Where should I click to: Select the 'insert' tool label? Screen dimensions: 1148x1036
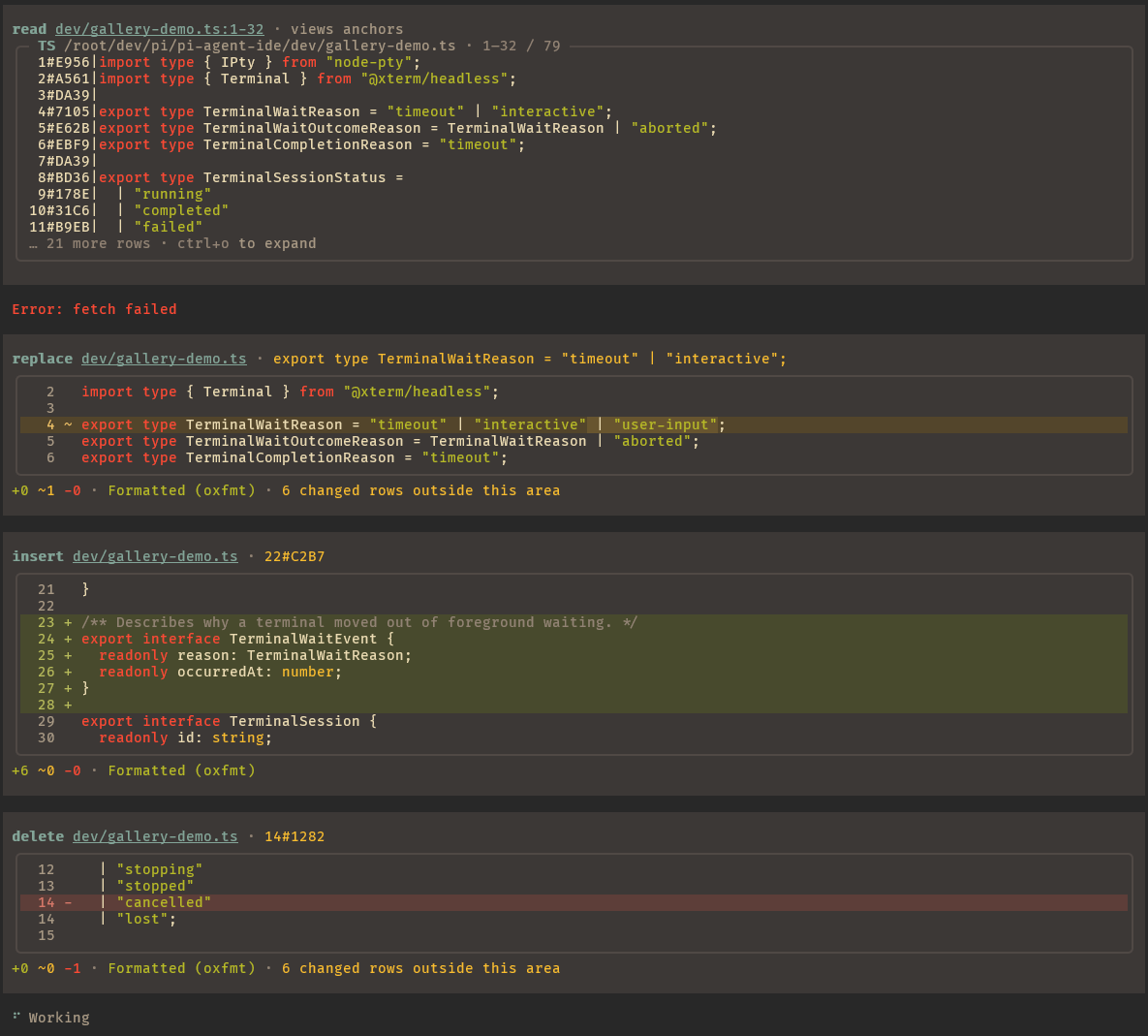38,556
